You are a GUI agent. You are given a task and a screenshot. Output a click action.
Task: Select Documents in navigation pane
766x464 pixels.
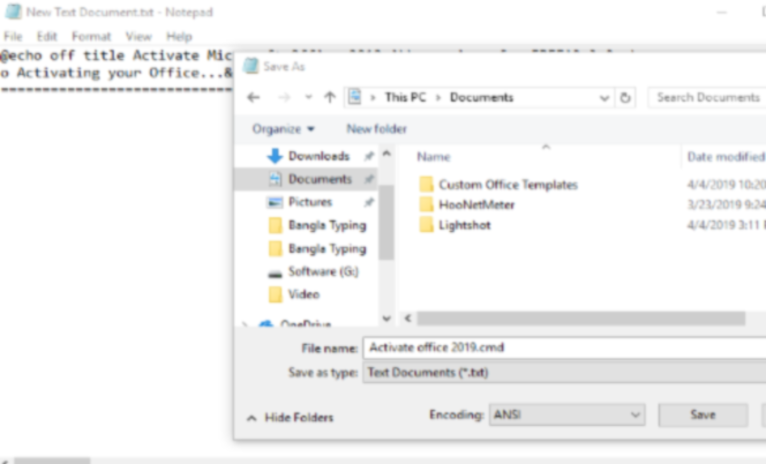coord(319,179)
